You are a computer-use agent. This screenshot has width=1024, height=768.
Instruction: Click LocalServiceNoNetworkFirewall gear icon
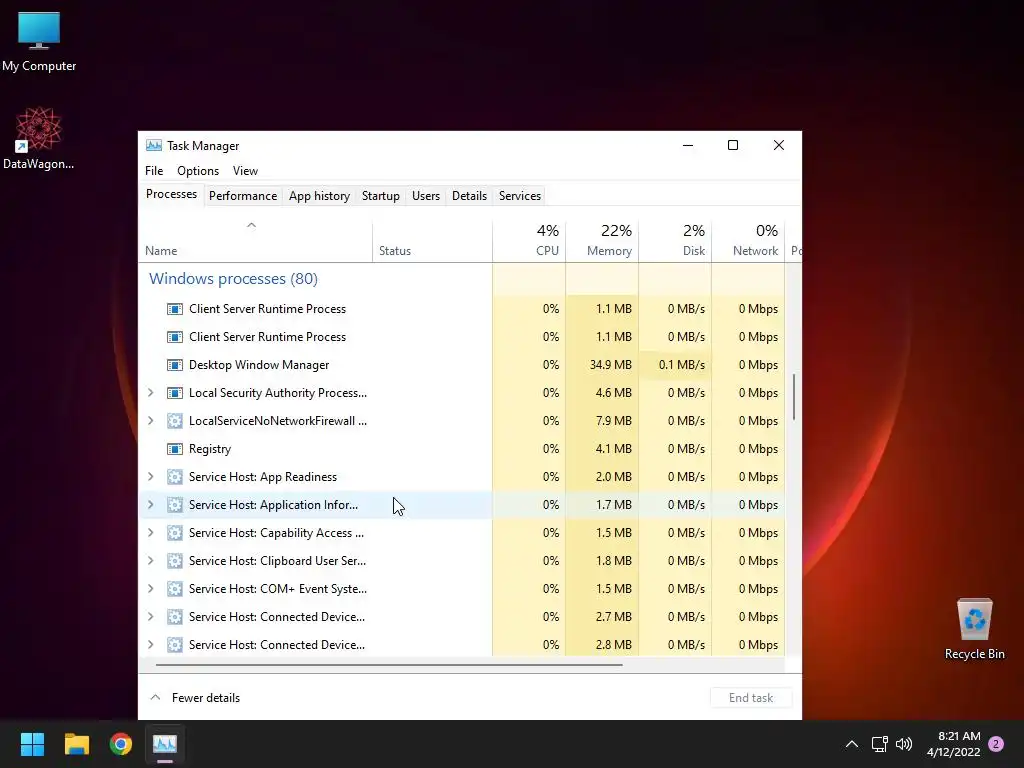[174, 421]
